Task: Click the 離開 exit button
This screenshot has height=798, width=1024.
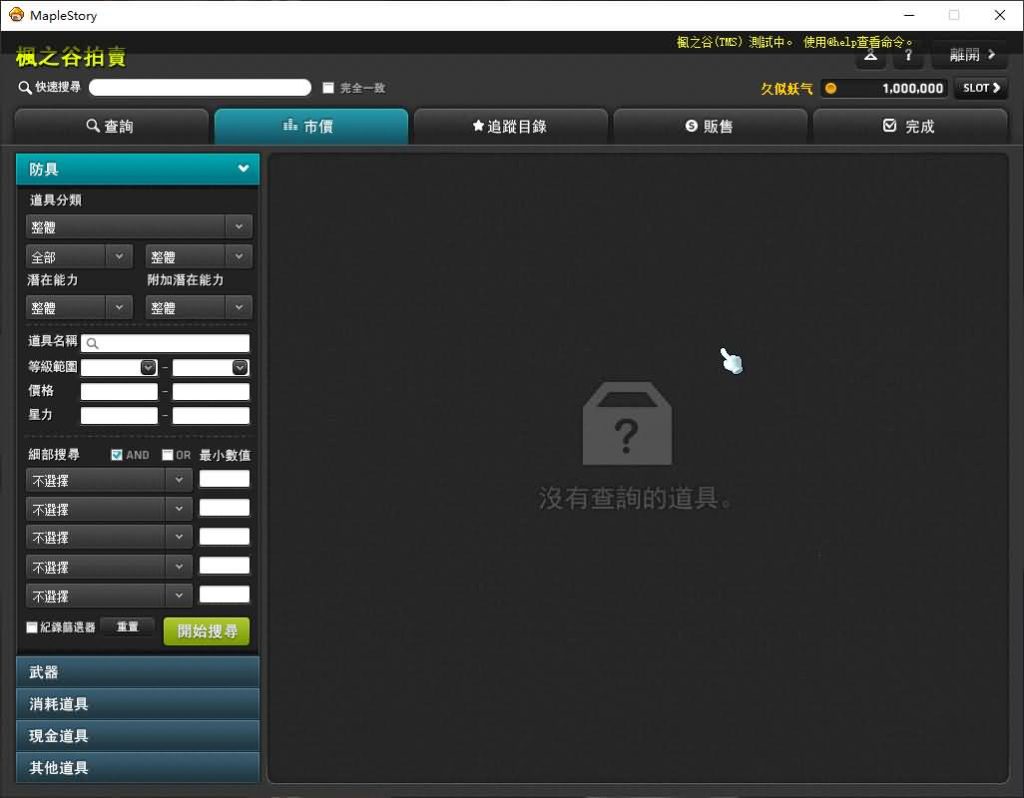Action: pos(971,55)
